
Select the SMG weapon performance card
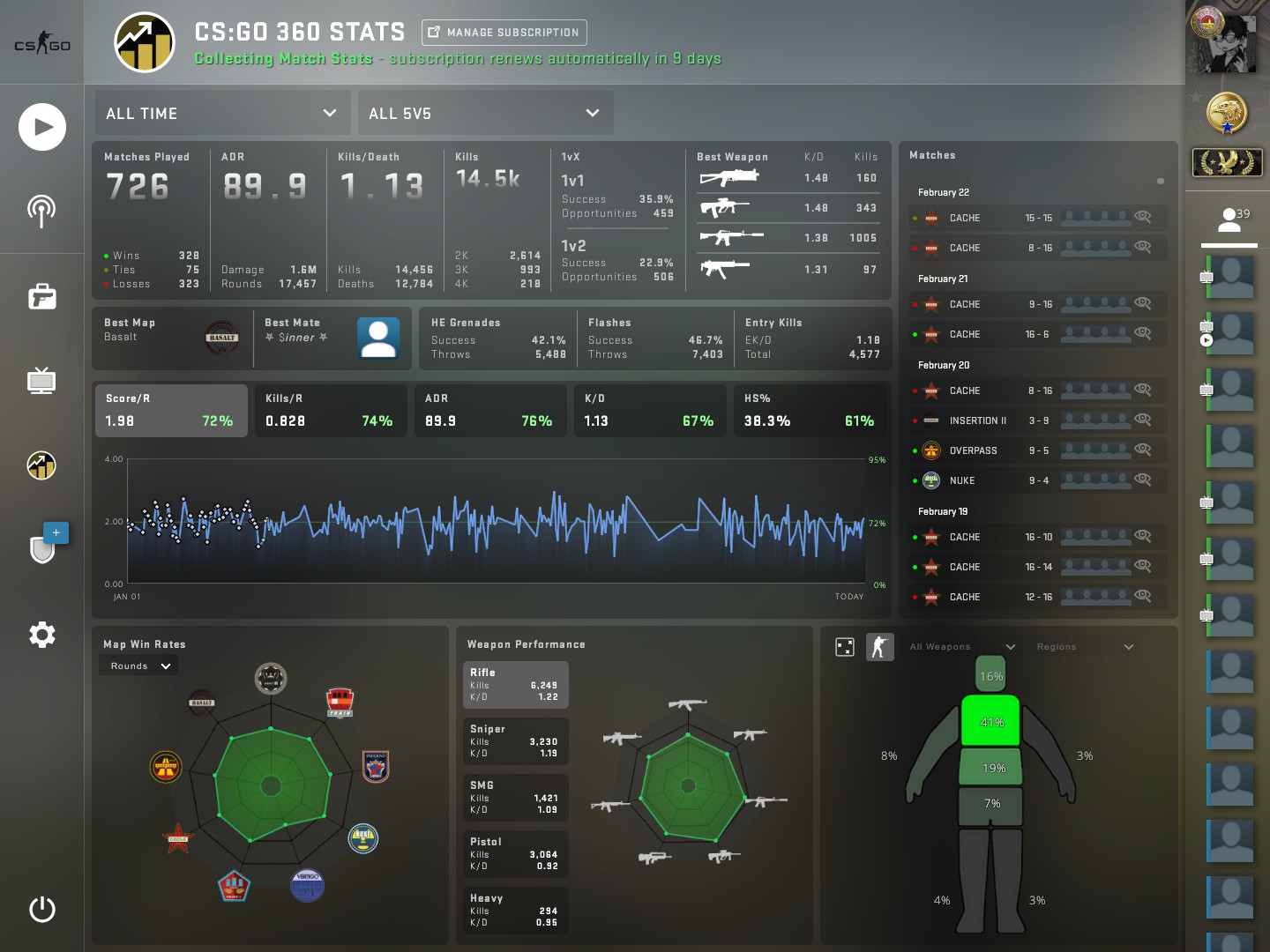point(516,798)
